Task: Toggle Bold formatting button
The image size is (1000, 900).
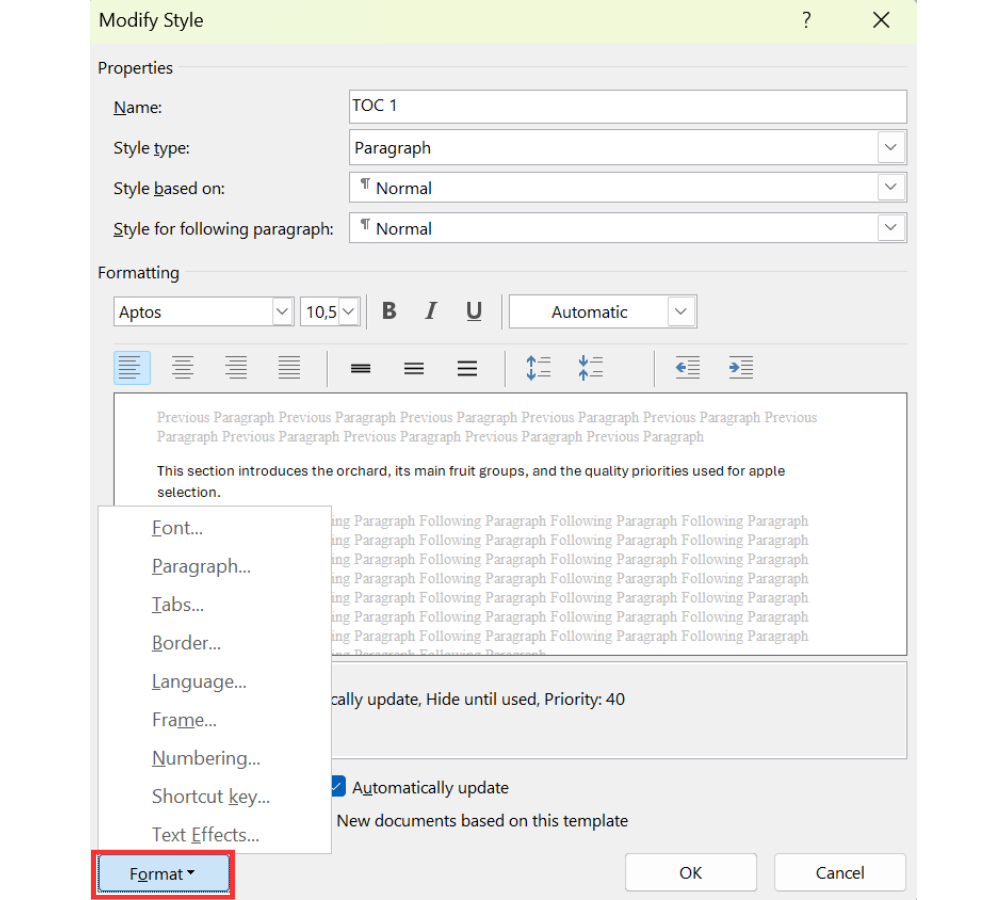Action: tap(389, 311)
